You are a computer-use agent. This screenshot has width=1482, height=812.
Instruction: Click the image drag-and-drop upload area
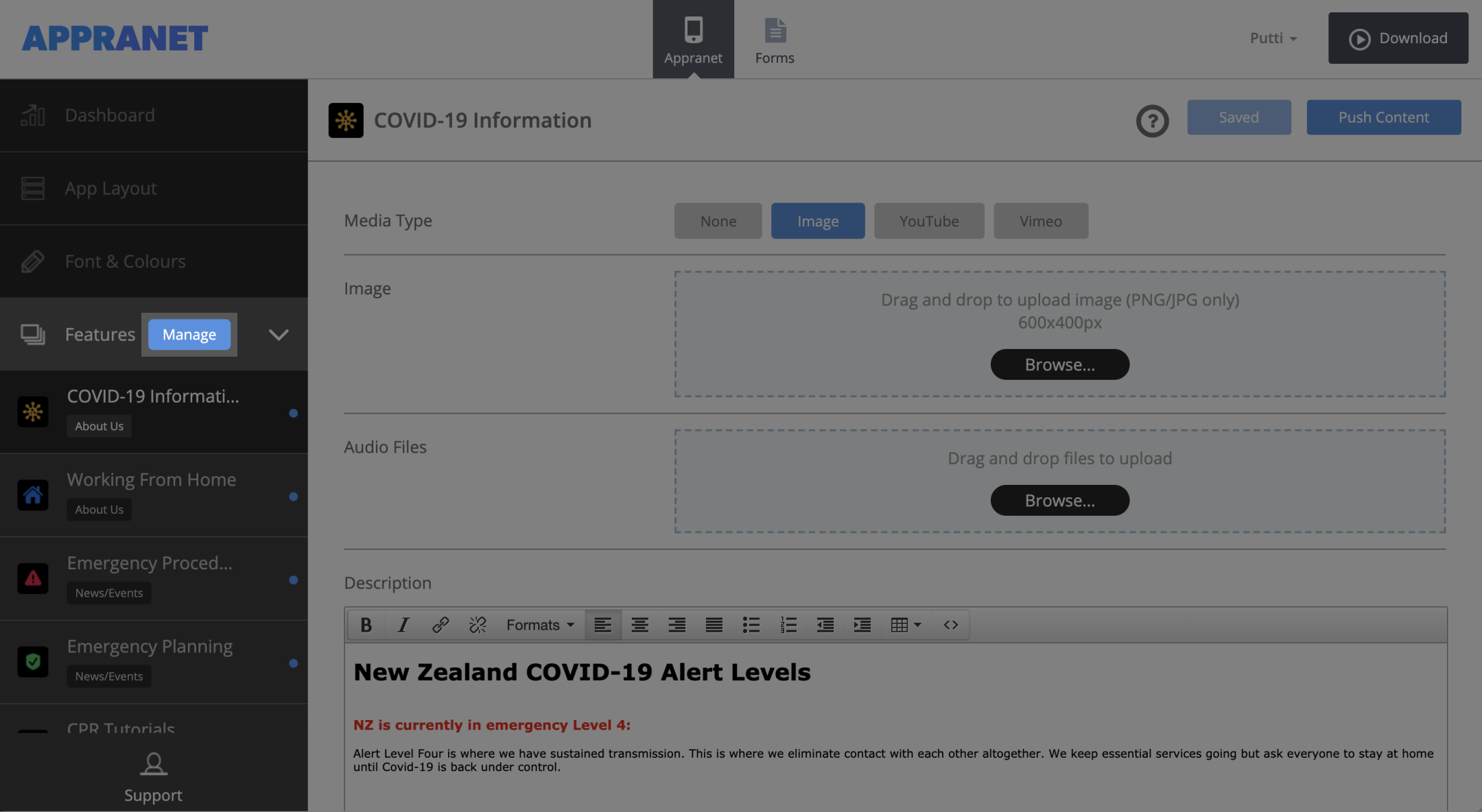pyautogui.click(x=1060, y=334)
